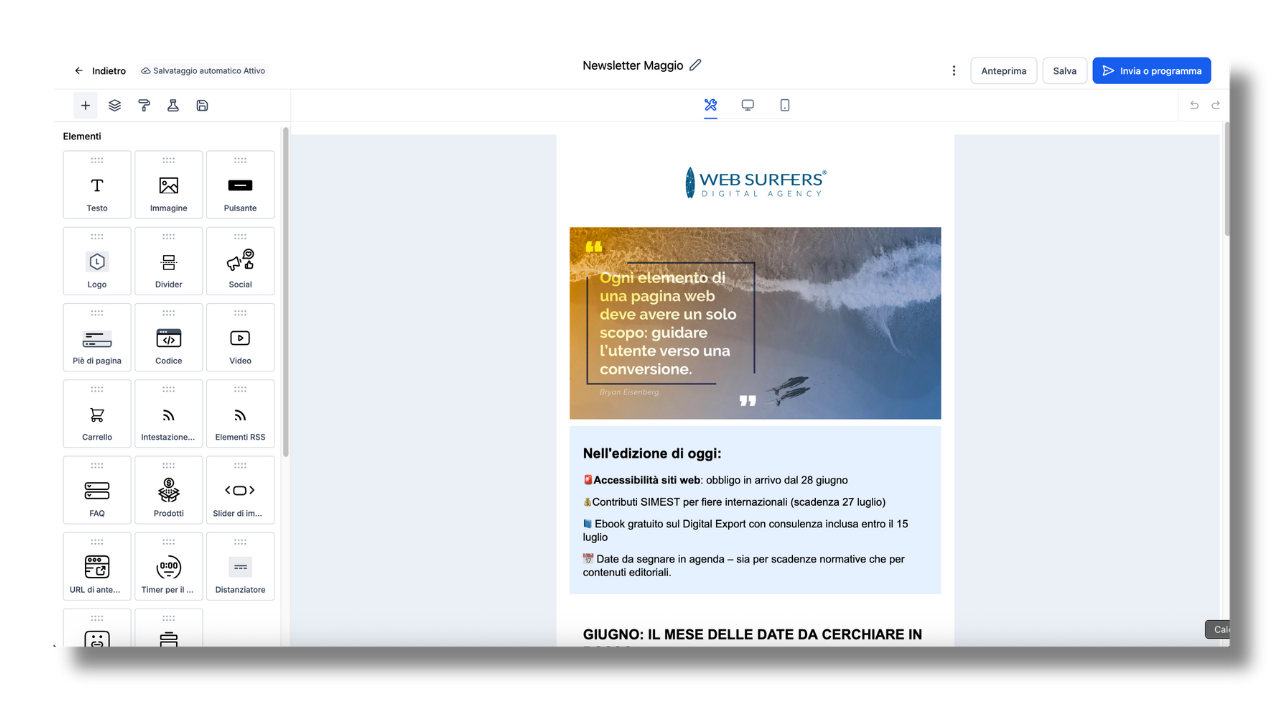Click Invia o programma
The height and width of the screenshot is (720, 1280).
[x=1151, y=71]
